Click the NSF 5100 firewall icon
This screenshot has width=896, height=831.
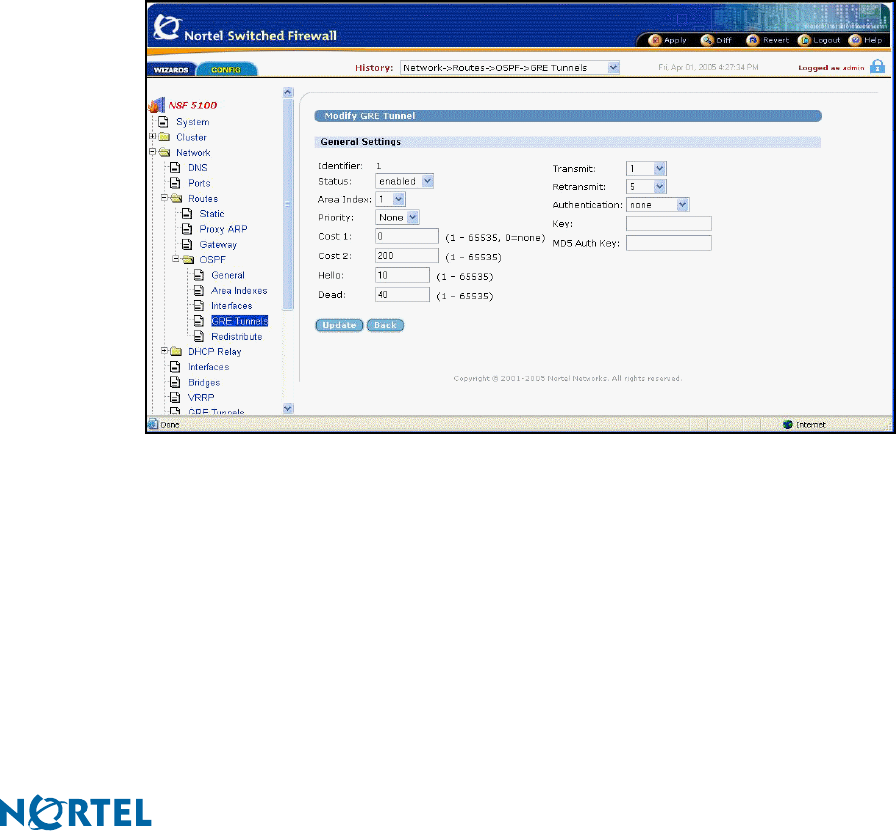(x=157, y=105)
